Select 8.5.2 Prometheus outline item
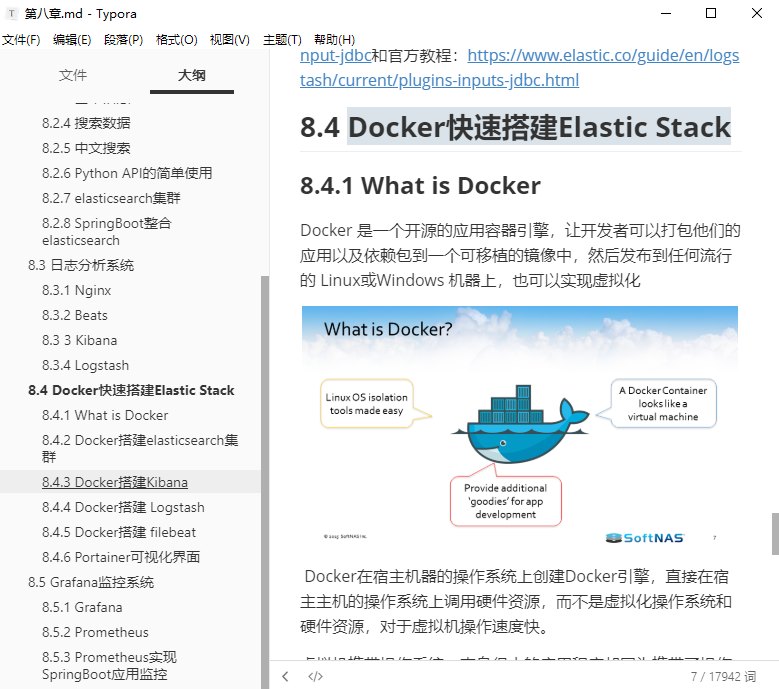 click(95, 632)
